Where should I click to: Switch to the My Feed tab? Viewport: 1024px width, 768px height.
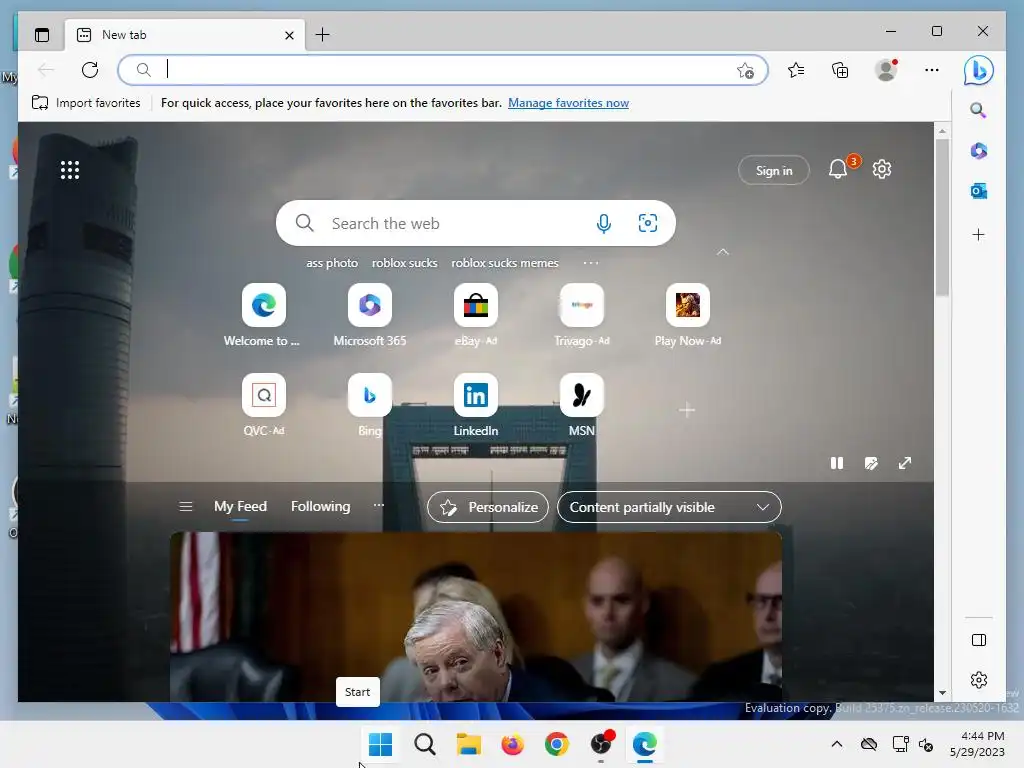pos(240,507)
